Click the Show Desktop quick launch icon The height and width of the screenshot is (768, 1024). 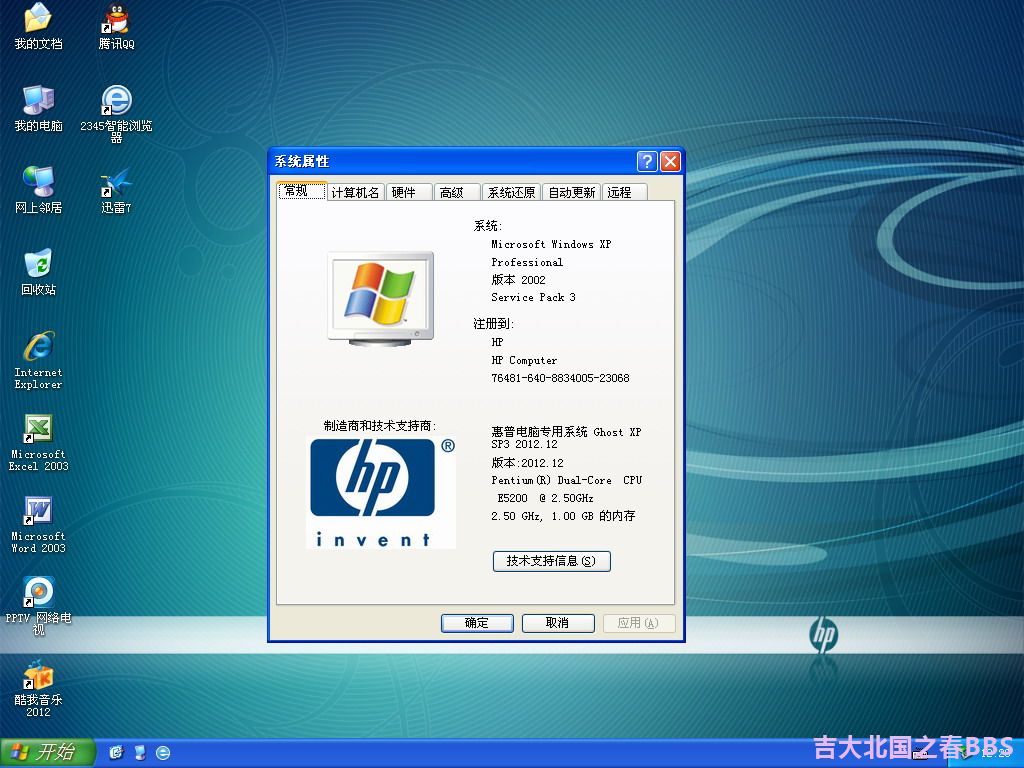(116, 752)
